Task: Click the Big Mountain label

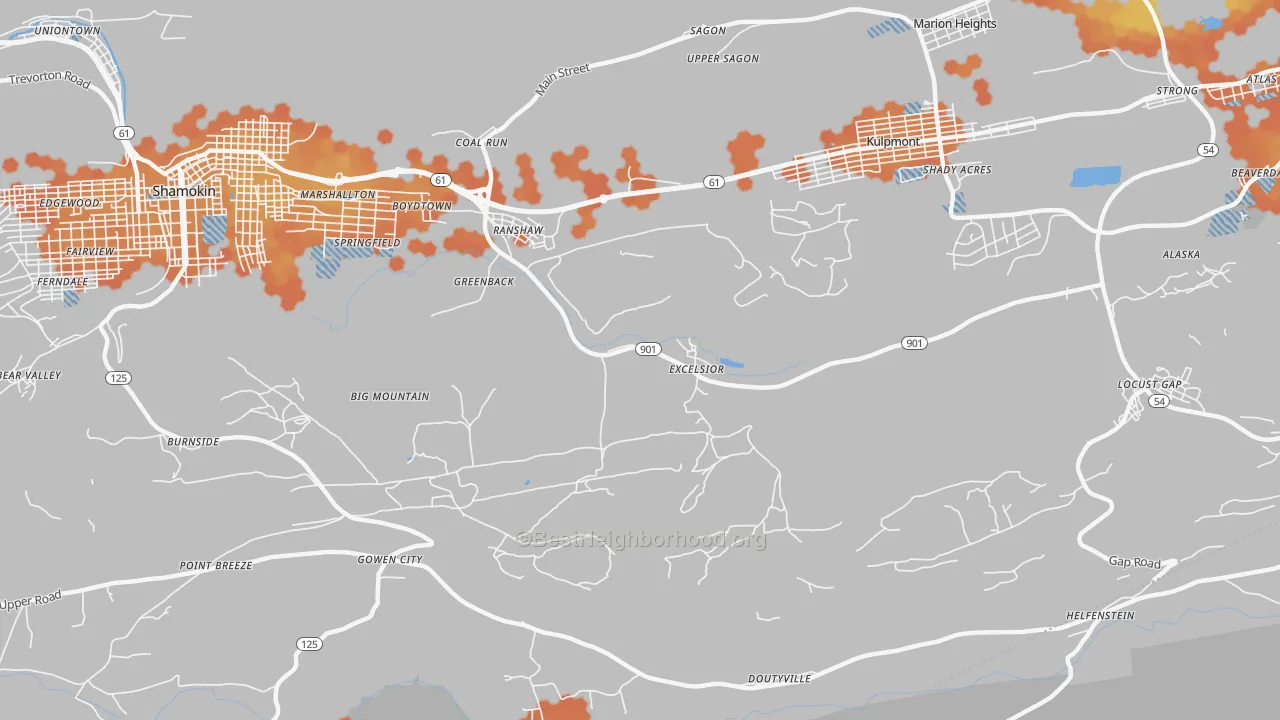Action: (390, 397)
